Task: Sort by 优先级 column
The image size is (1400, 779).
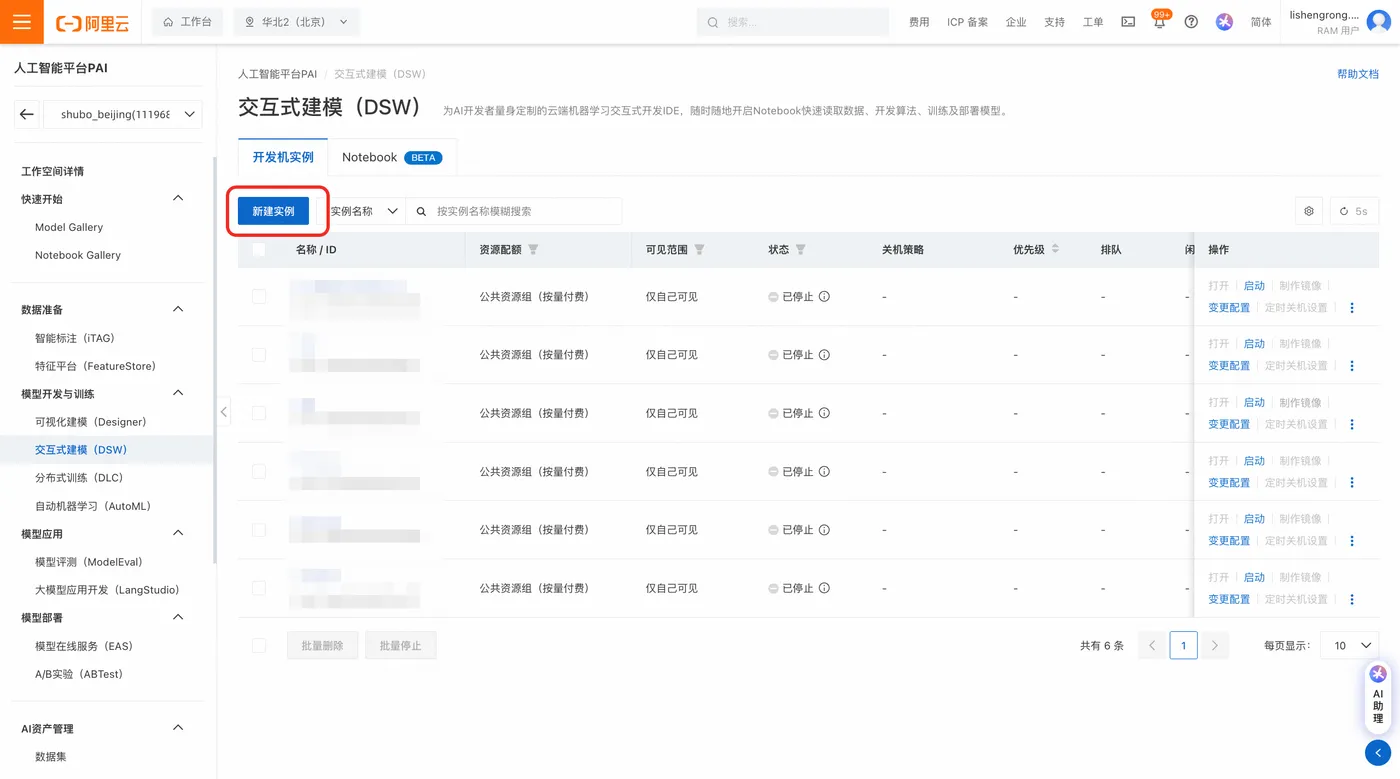Action: [x=1054, y=250]
